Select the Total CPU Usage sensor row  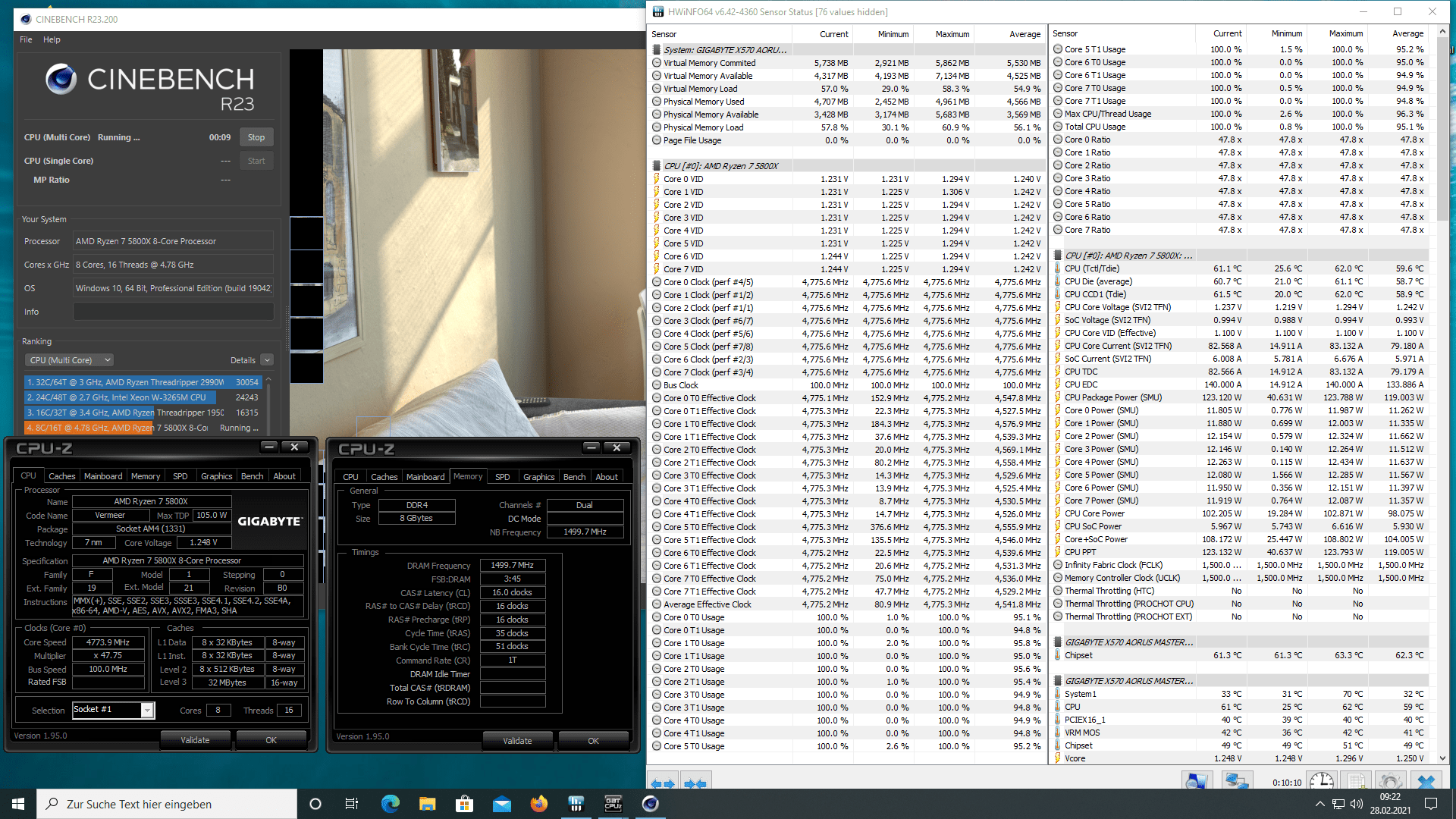(x=1241, y=127)
